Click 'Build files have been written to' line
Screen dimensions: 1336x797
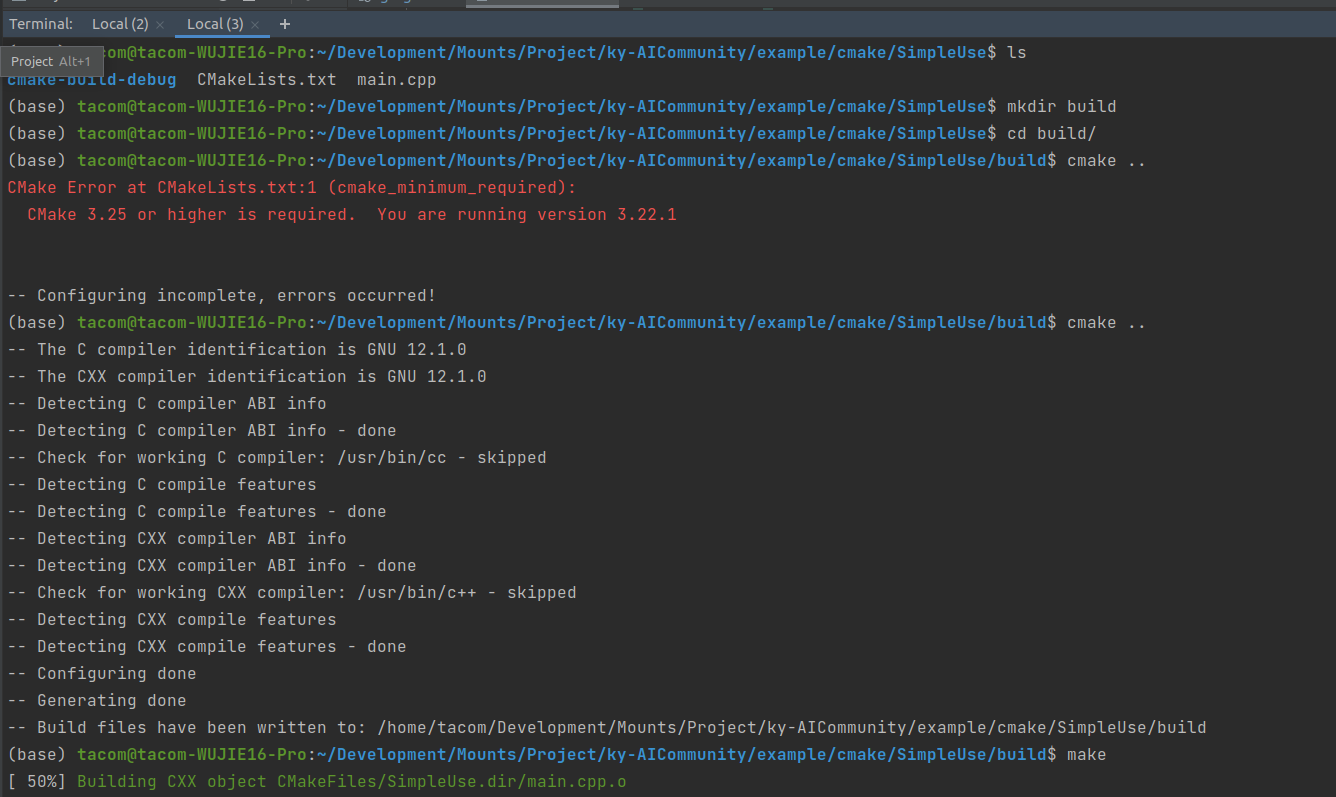606,727
